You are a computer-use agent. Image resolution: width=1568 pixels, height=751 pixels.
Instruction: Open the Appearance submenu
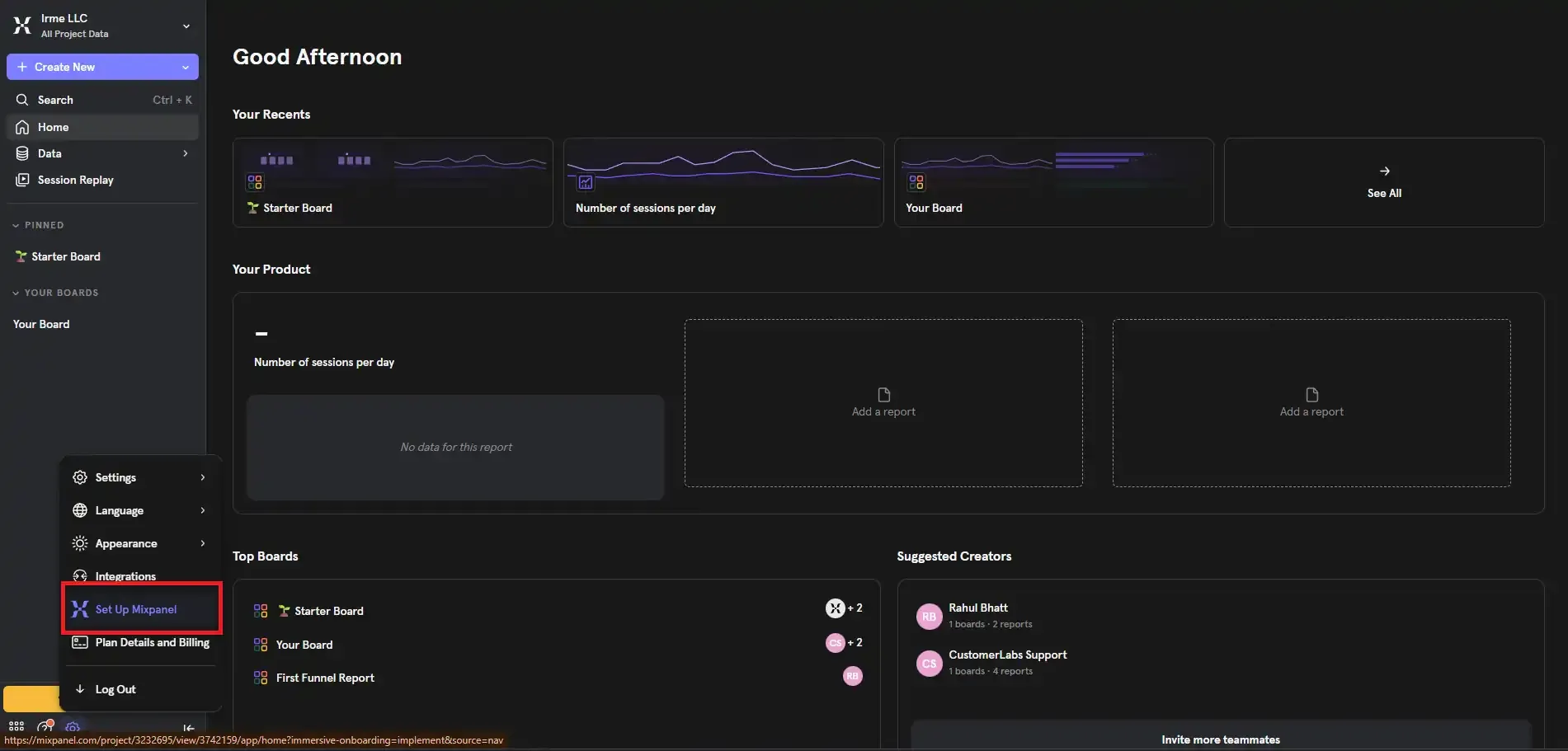139,543
